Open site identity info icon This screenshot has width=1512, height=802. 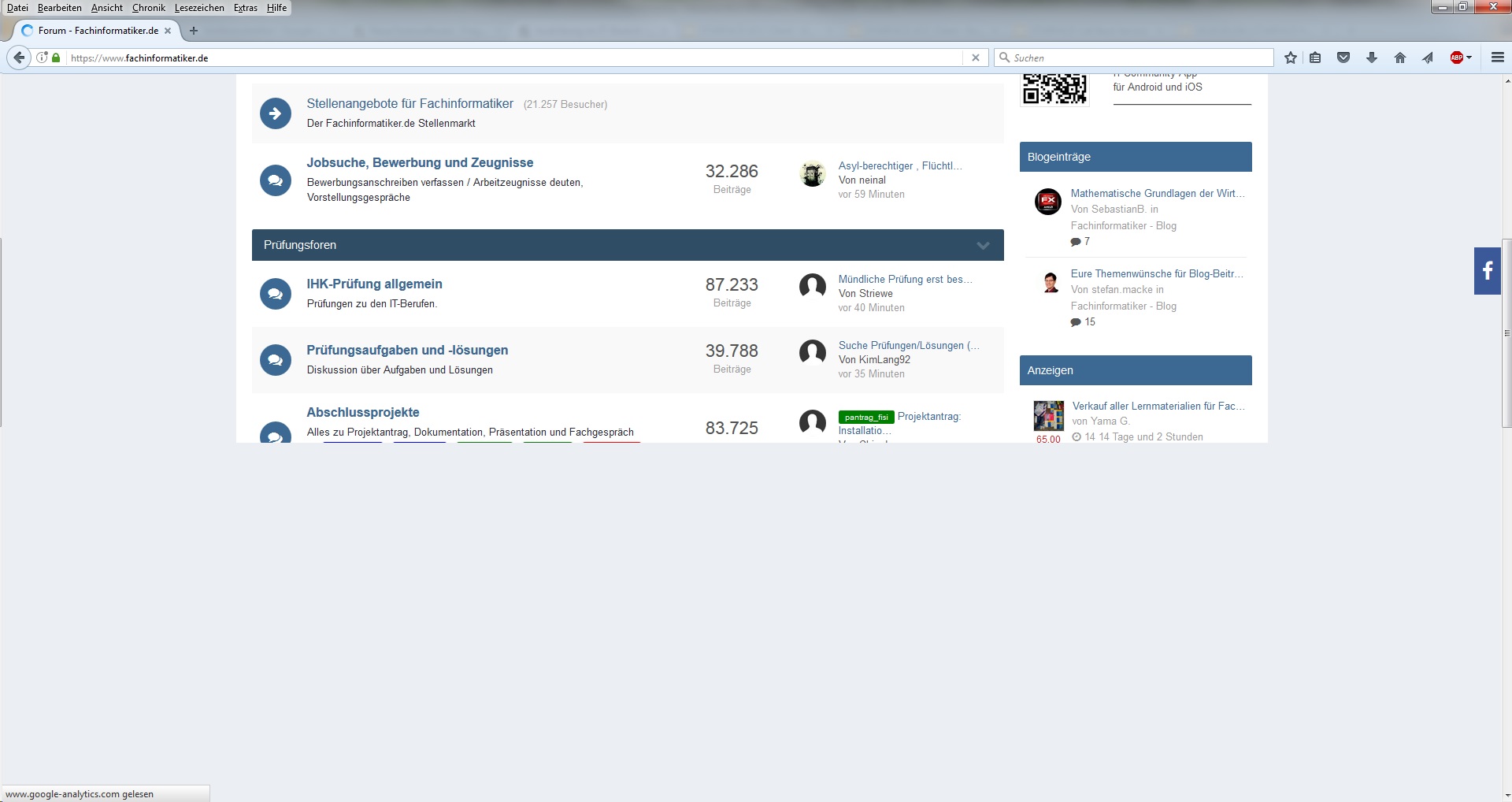(x=43, y=58)
